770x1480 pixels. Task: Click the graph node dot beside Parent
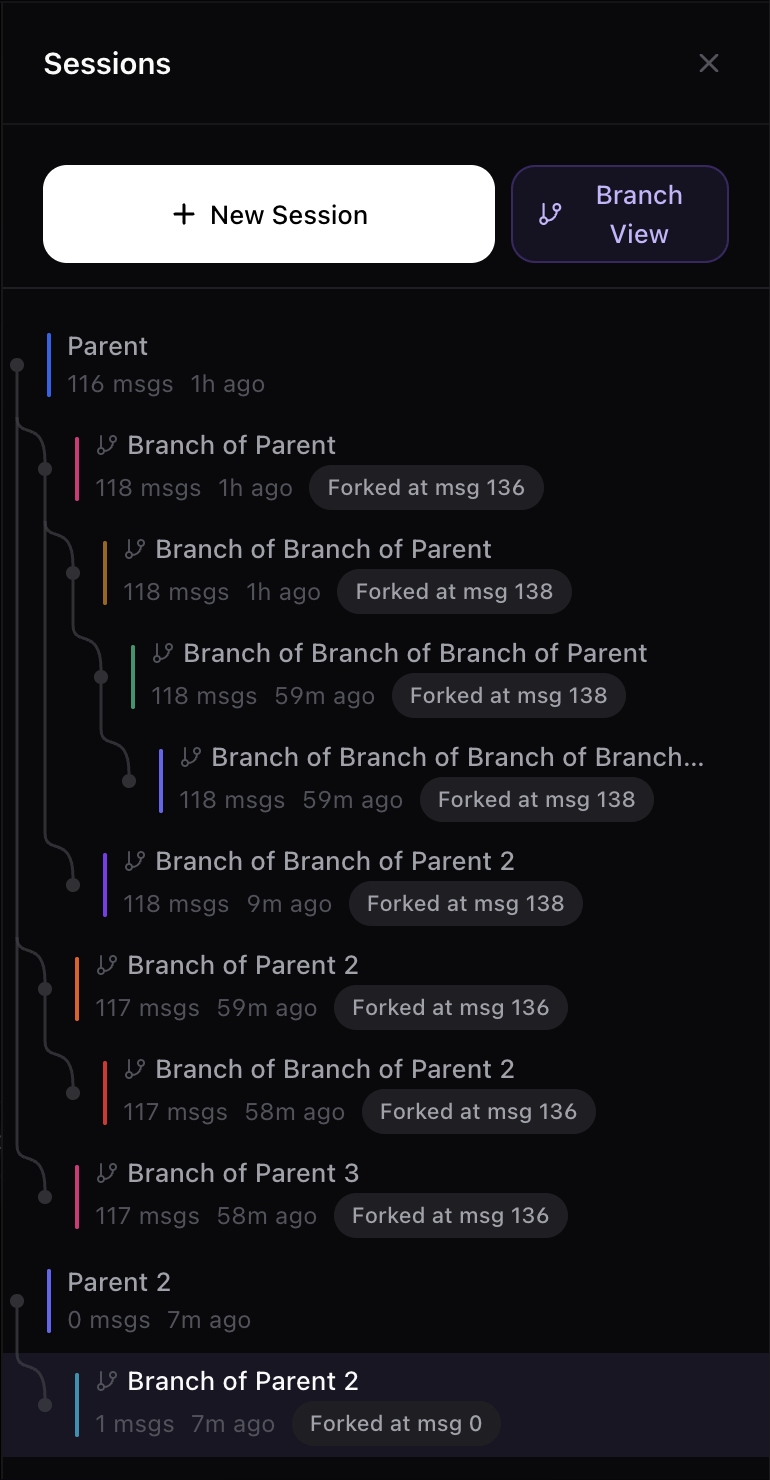click(x=17, y=365)
